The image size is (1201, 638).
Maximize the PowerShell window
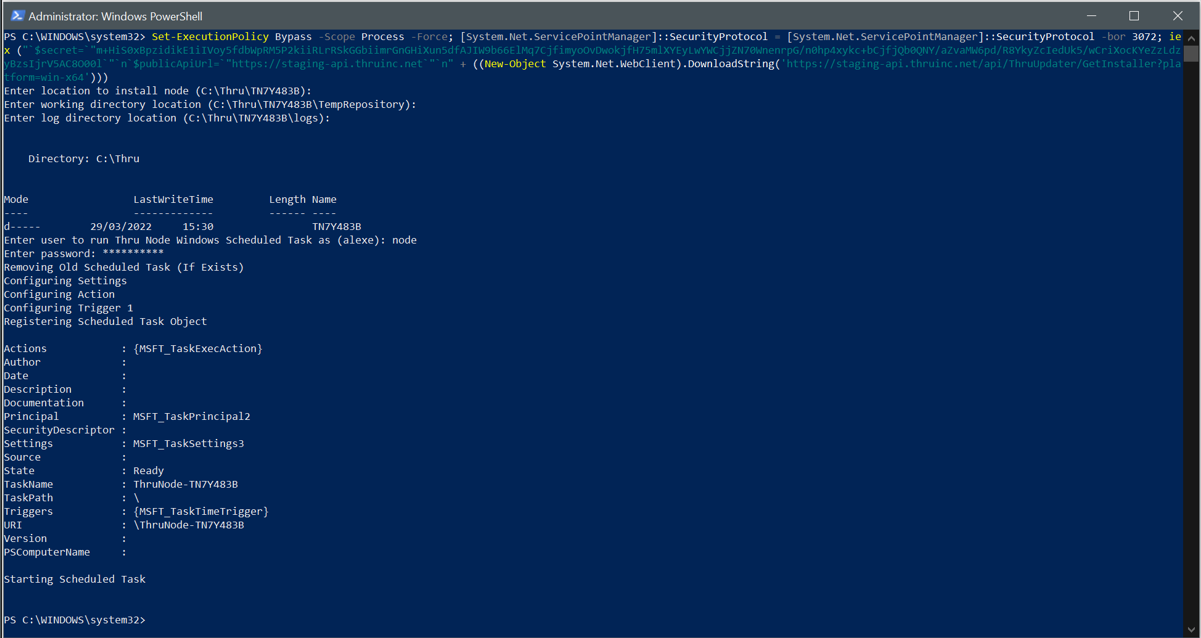coord(1134,16)
